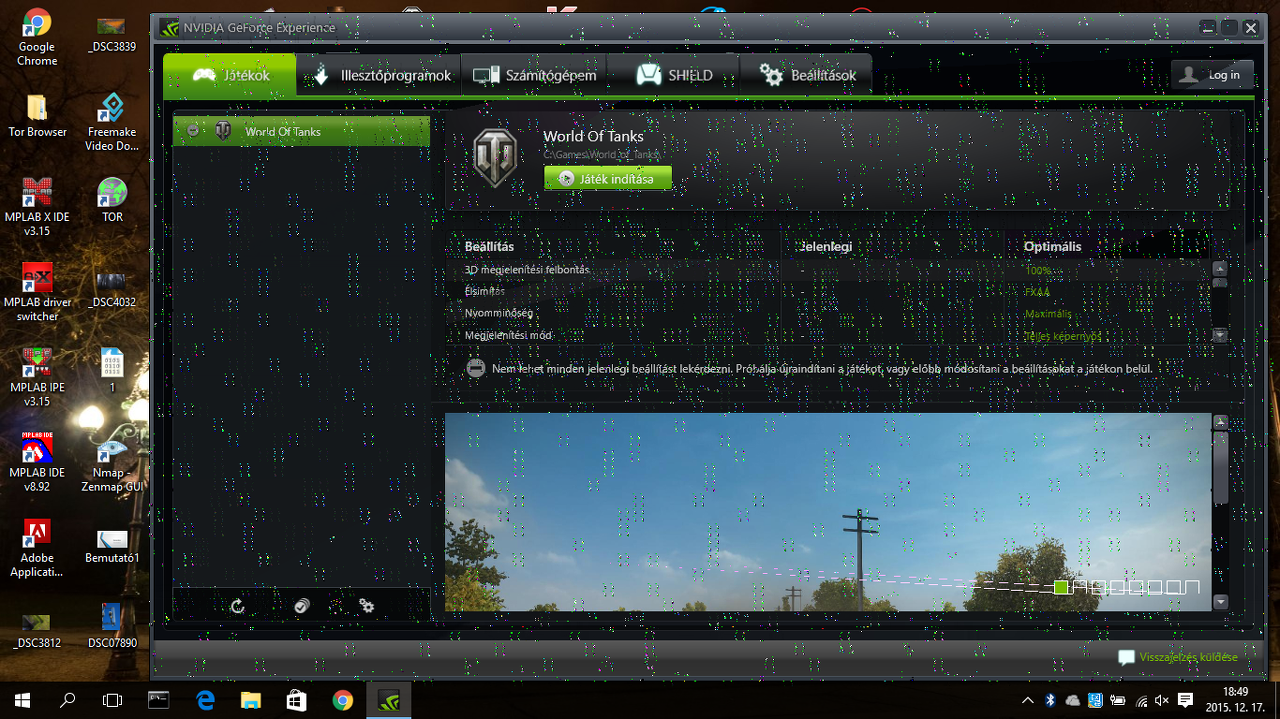Launch game with Játék indítása button
Viewport: 1280px width, 719px height.
pyautogui.click(x=608, y=178)
